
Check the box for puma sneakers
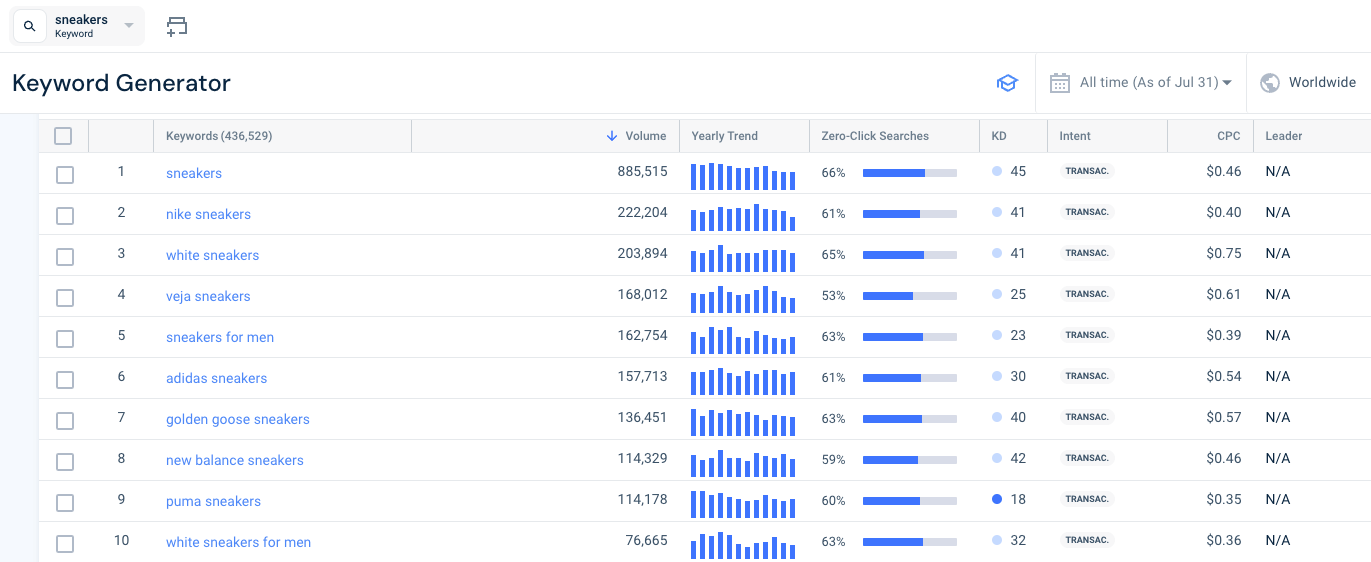65,503
